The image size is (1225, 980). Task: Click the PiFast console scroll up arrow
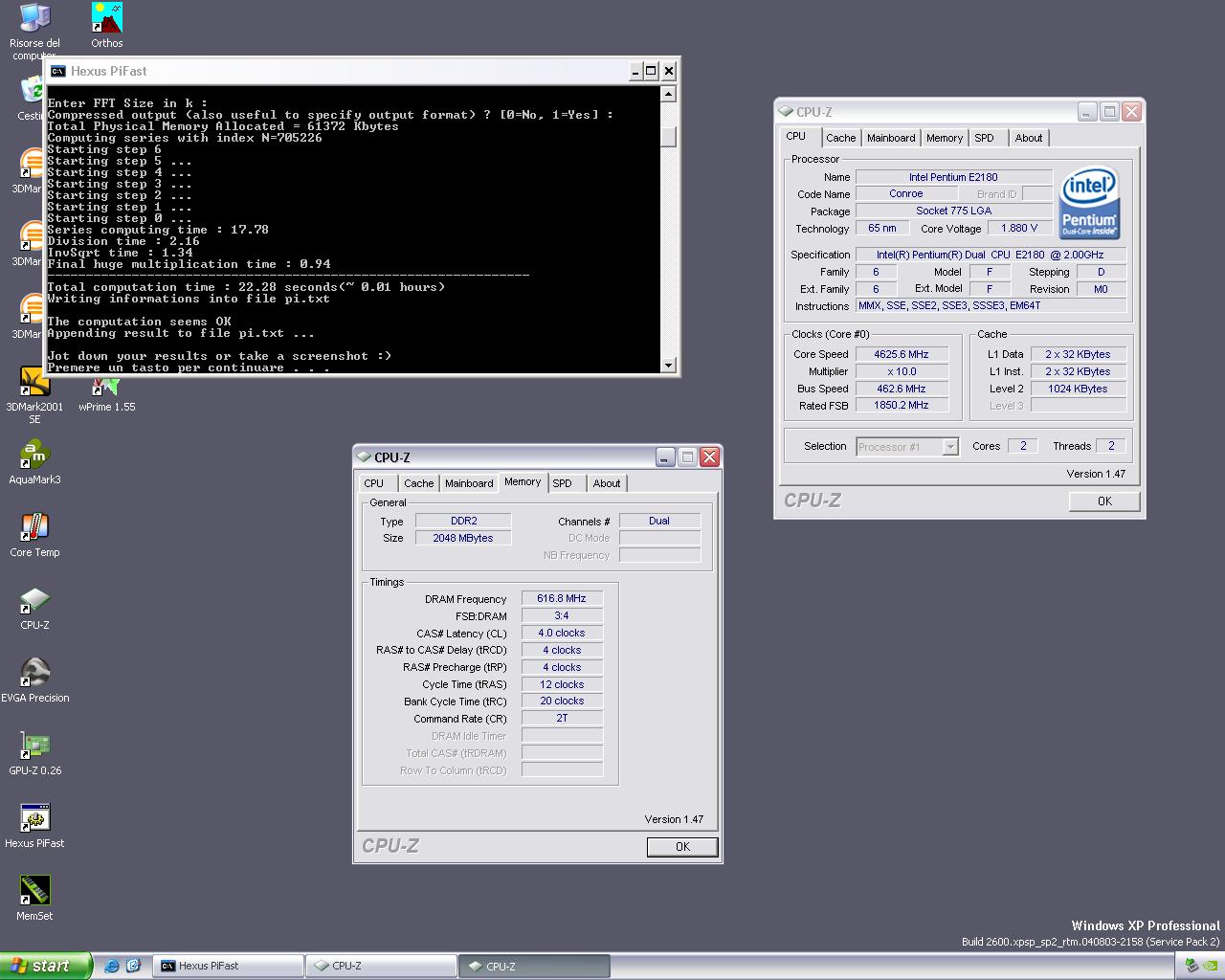(x=669, y=94)
